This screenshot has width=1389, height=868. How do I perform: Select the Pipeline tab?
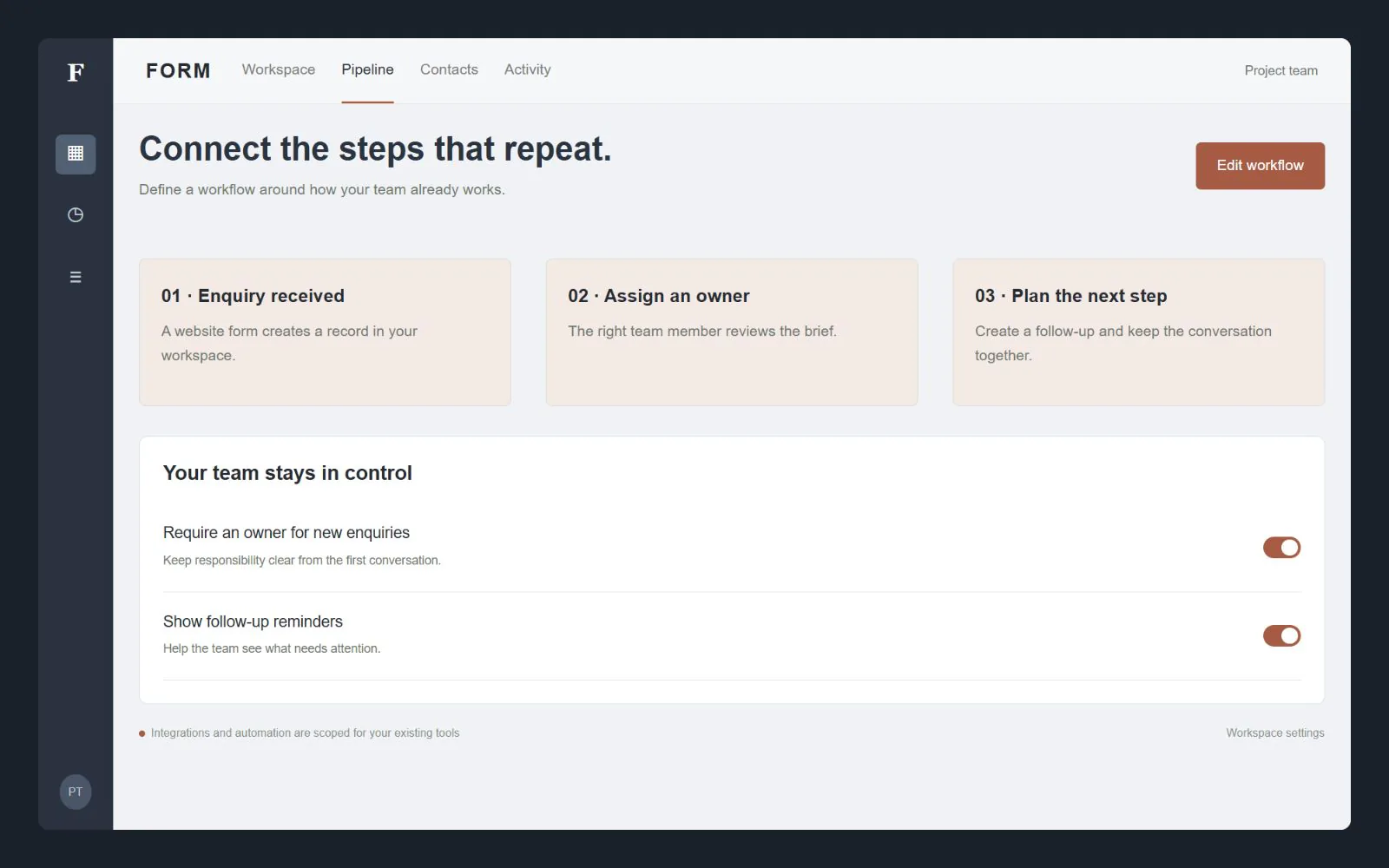tap(367, 69)
